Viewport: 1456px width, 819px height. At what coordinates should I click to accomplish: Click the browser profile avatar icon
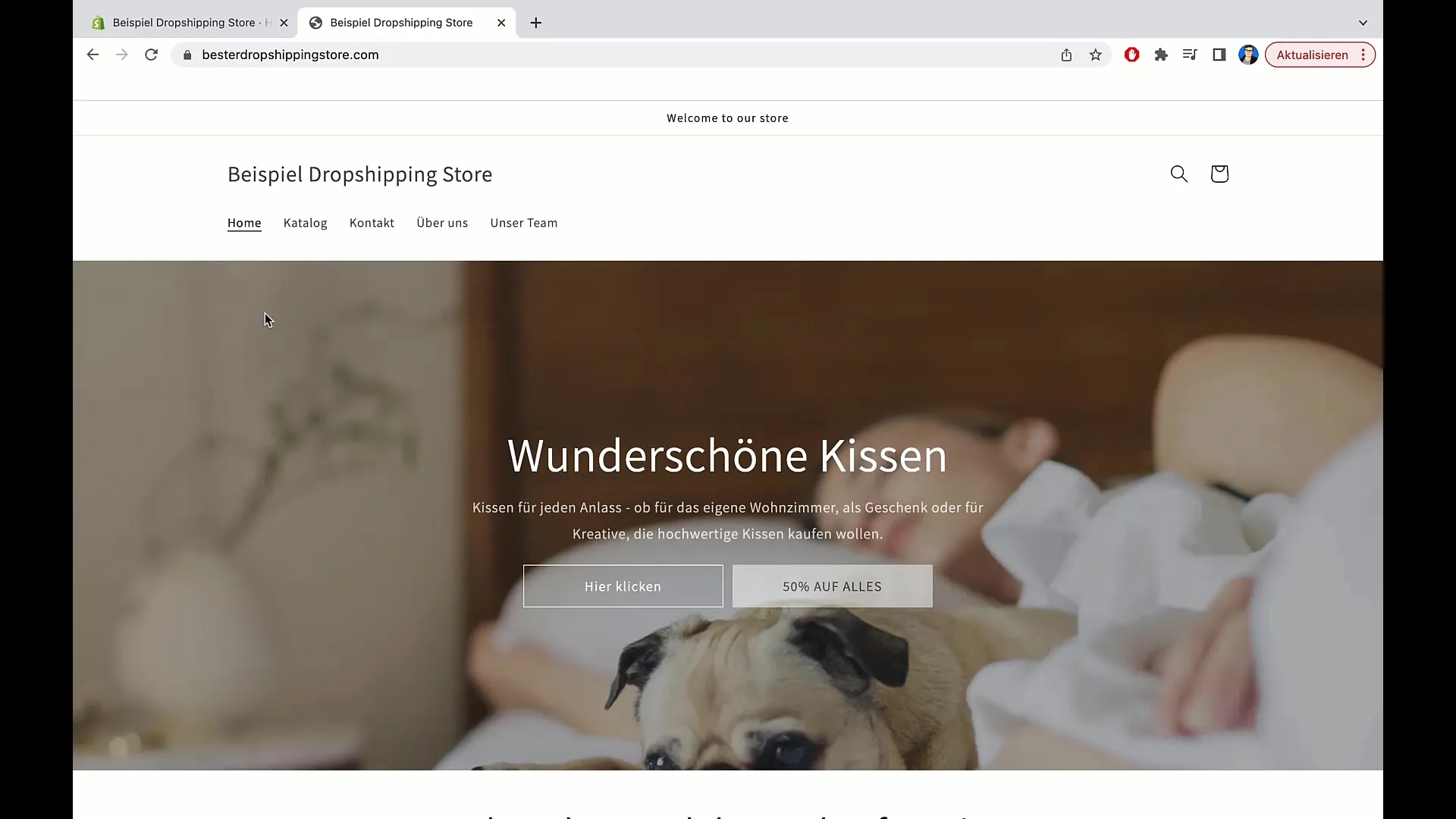[1248, 55]
